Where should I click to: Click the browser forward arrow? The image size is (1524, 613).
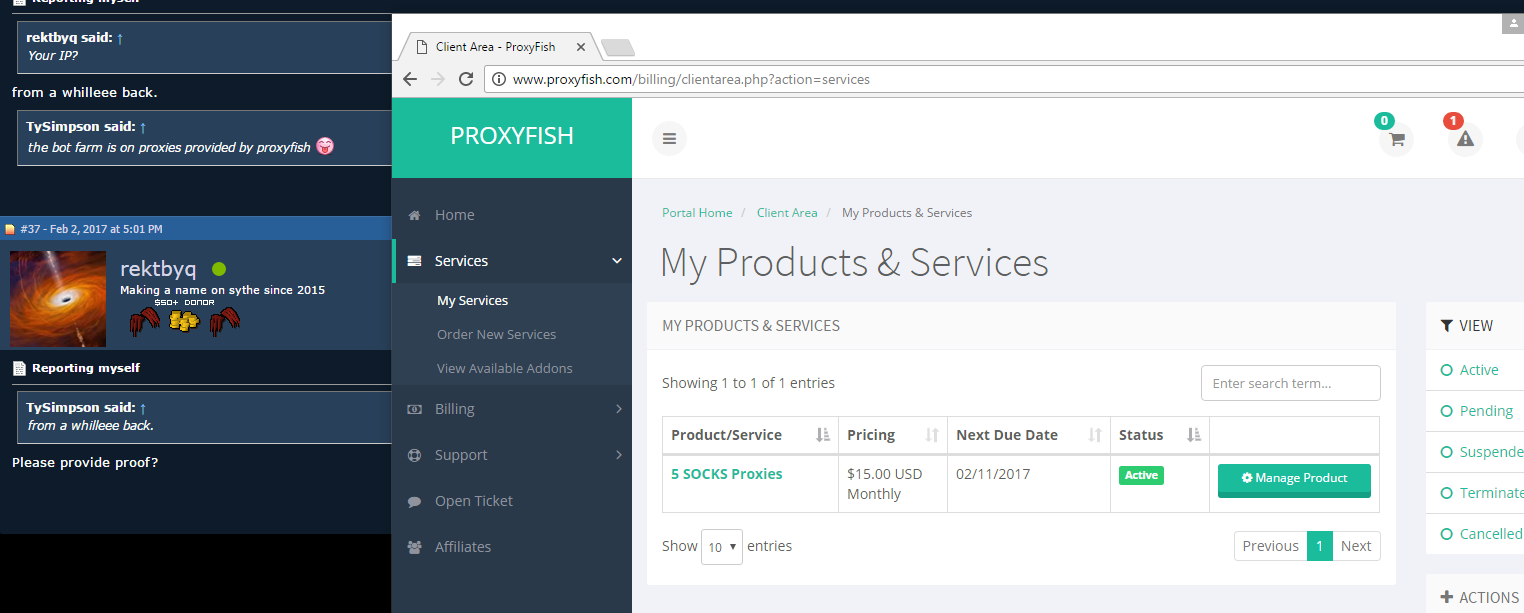point(438,79)
